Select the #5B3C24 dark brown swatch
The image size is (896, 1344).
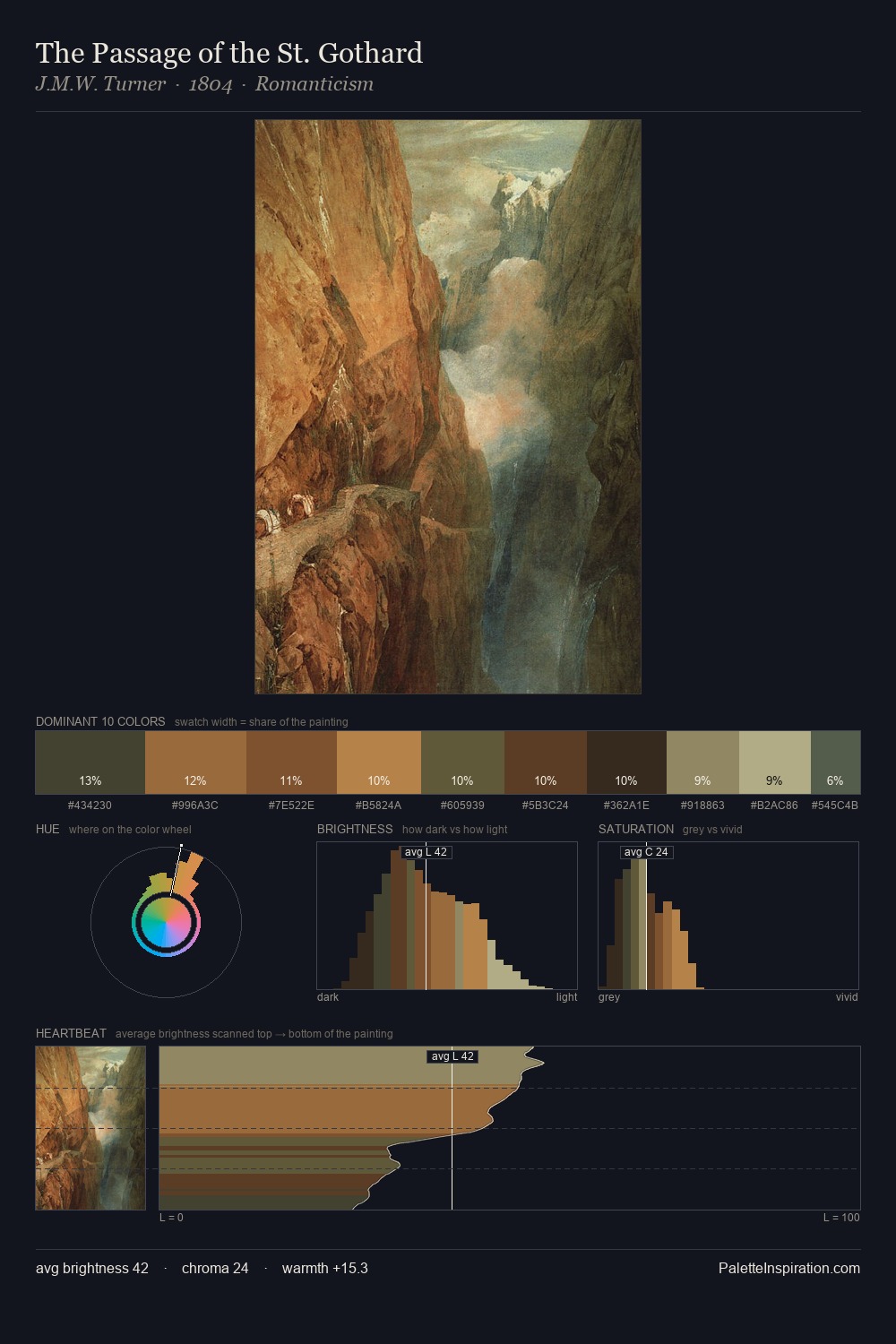(546, 762)
